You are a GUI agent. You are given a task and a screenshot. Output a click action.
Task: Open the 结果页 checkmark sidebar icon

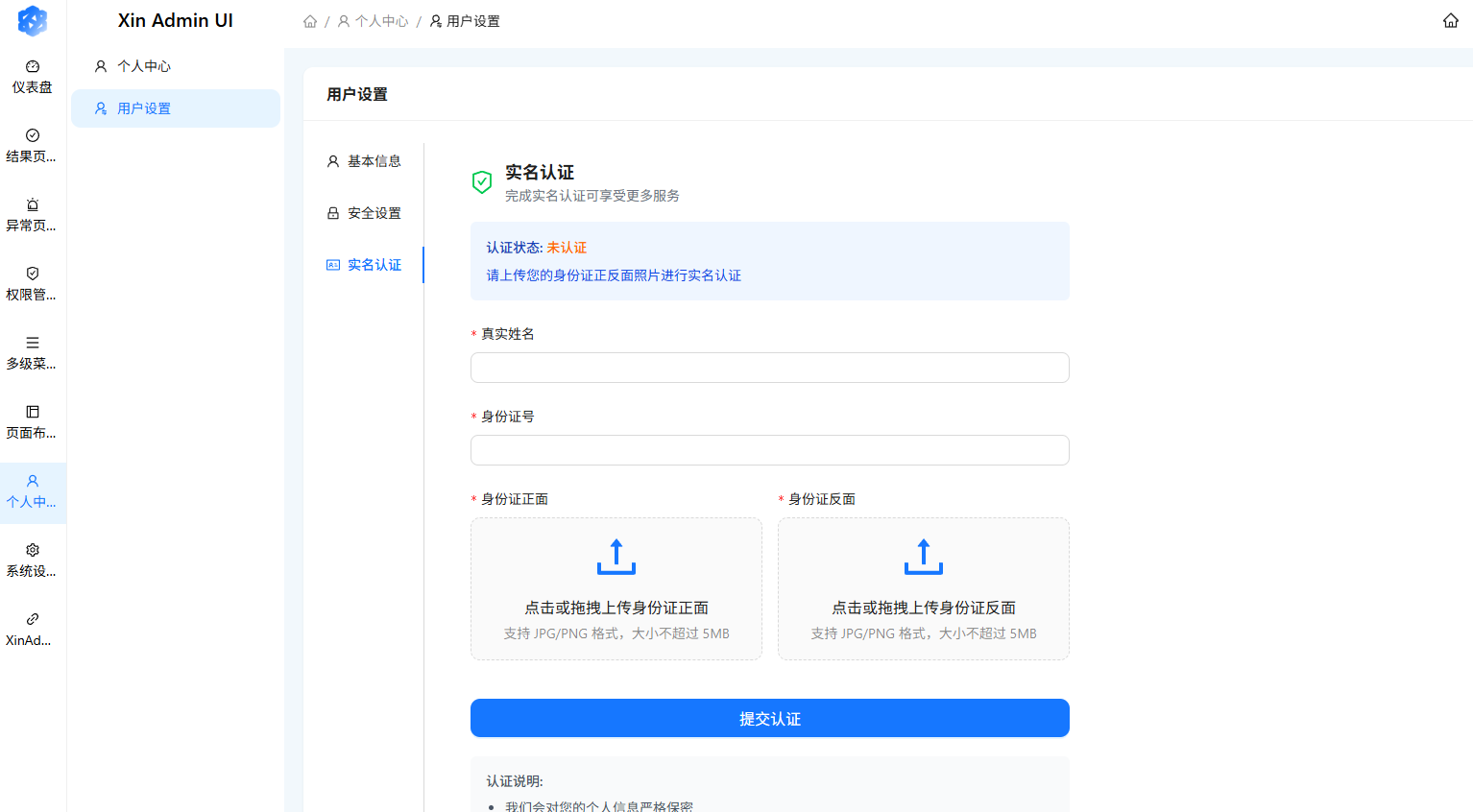pyautogui.click(x=33, y=136)
